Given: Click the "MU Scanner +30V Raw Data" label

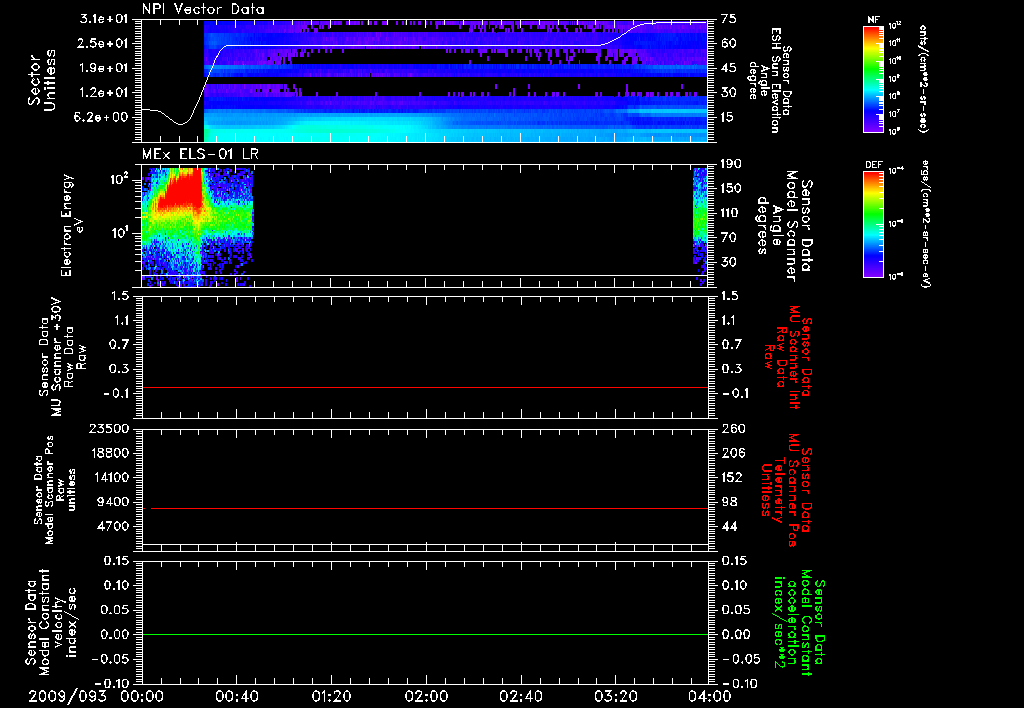Looking at the screenshot, I should click(62, 357).
